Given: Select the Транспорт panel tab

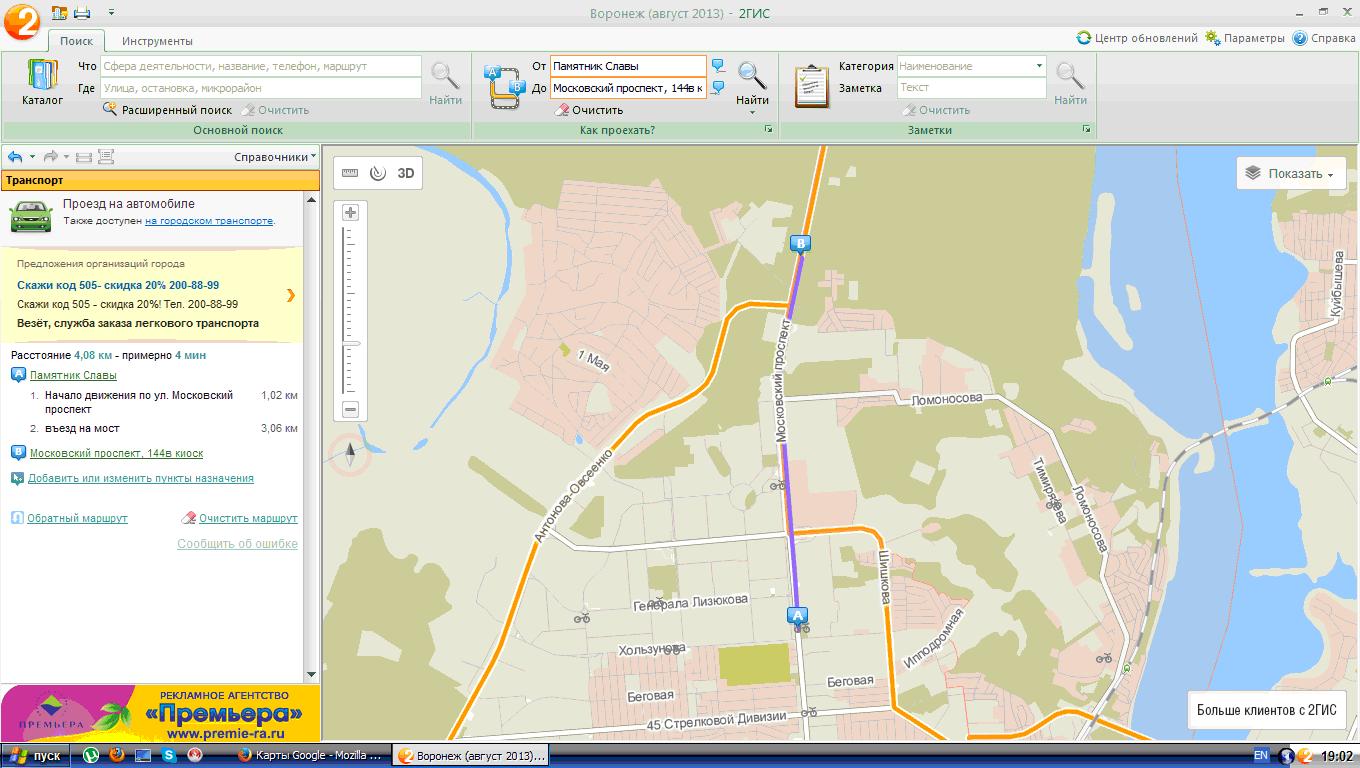Looking at the screenshot, I should (x=159, y=180).
